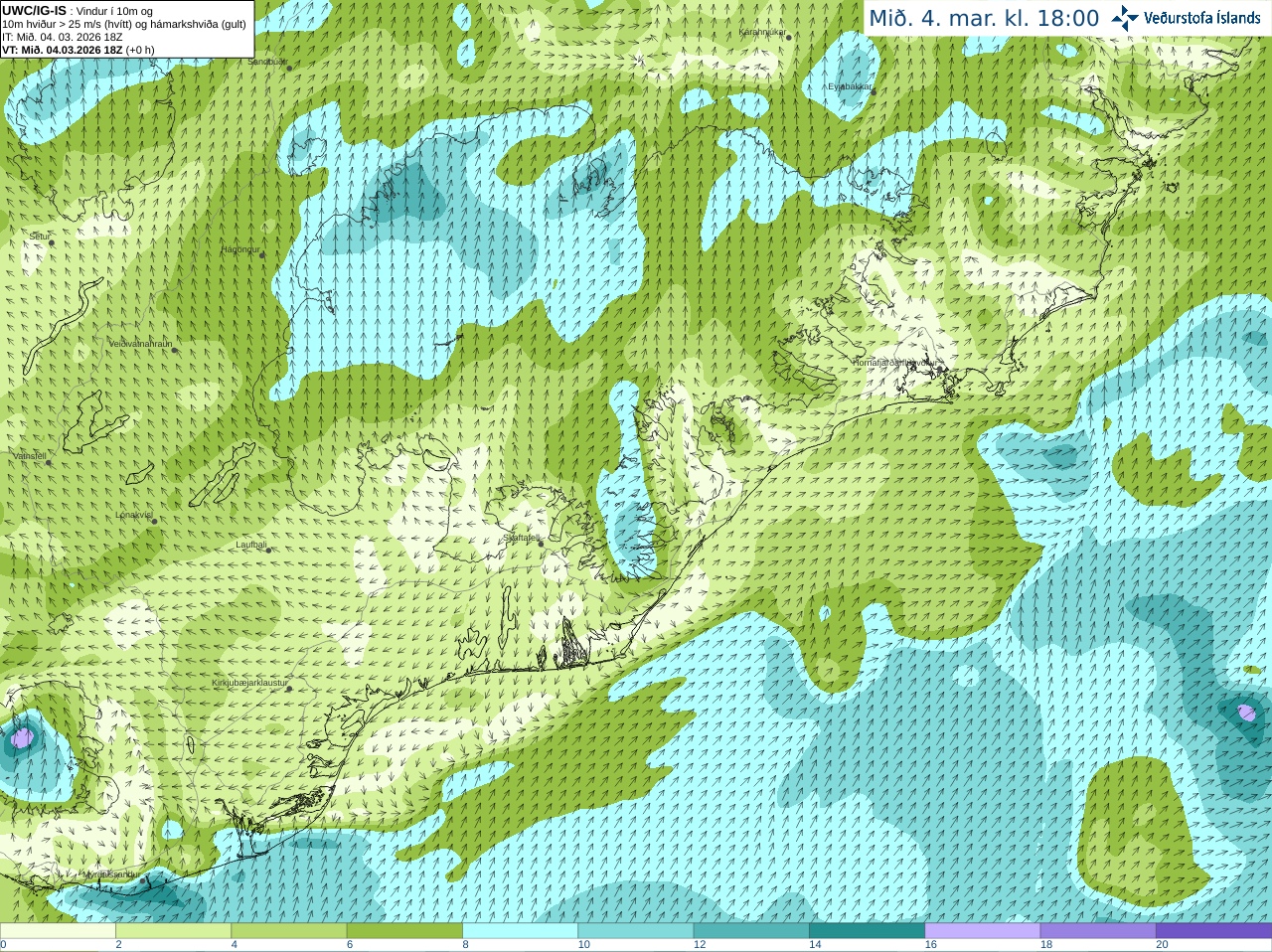1272x952 pixels.
Task: Select the 4–6 m/s legend color
Action: [x=289, y=931]
